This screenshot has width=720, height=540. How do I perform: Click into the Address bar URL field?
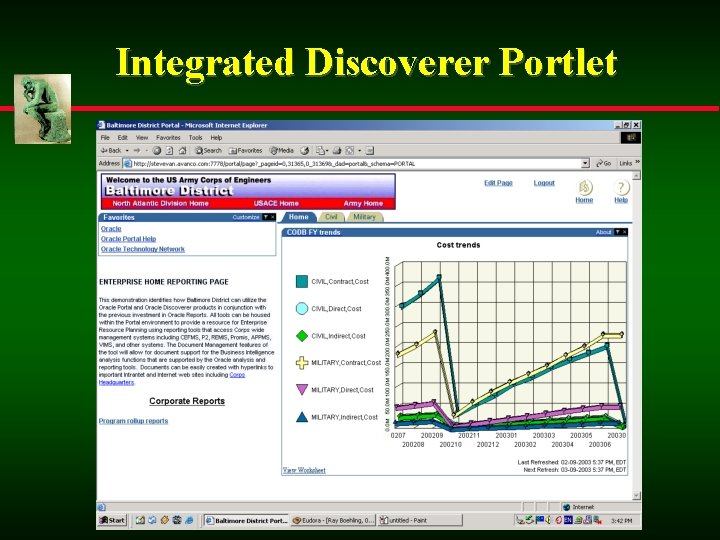(352, 163)
